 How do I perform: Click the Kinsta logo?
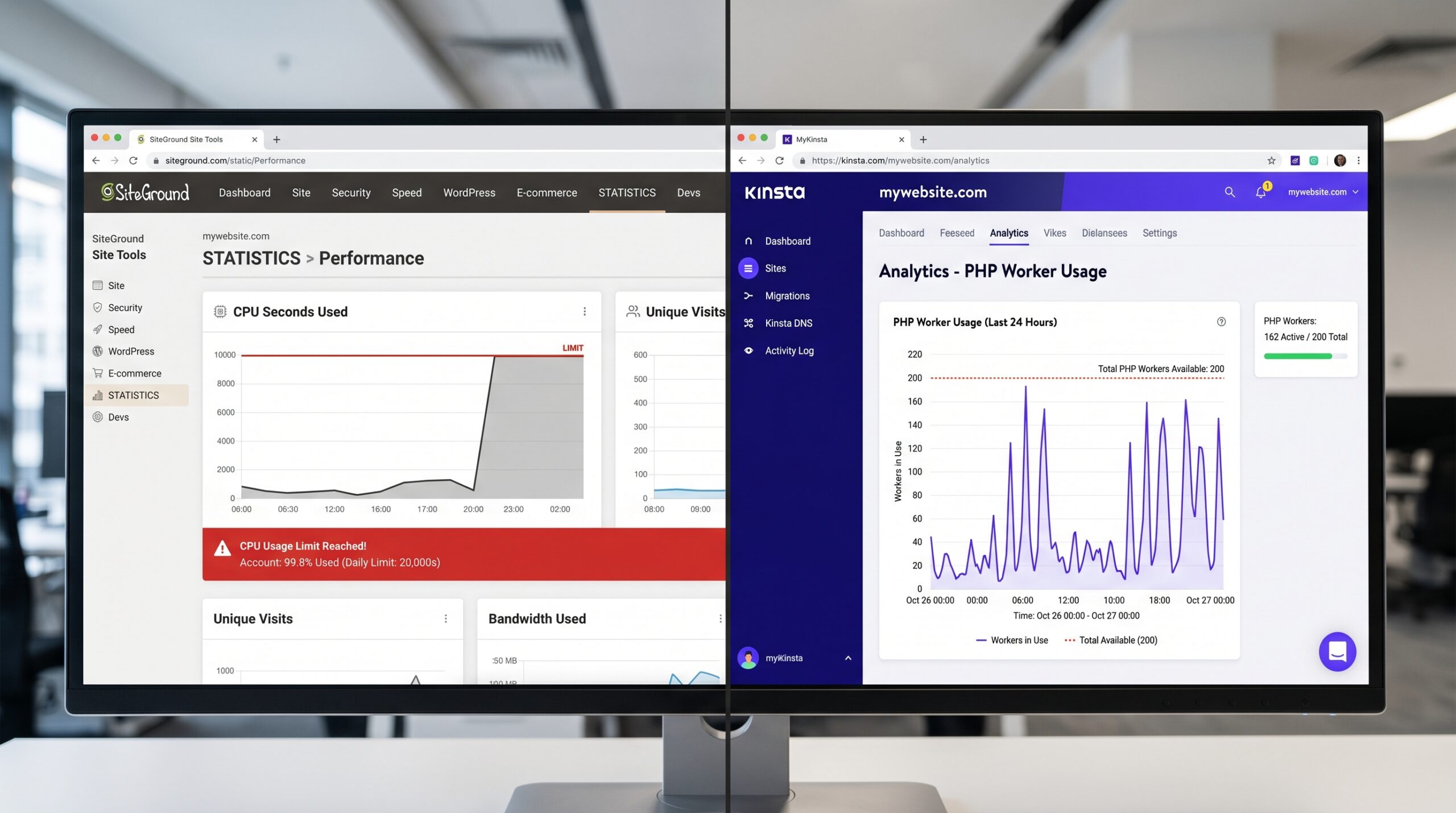(x=775, y=193)
